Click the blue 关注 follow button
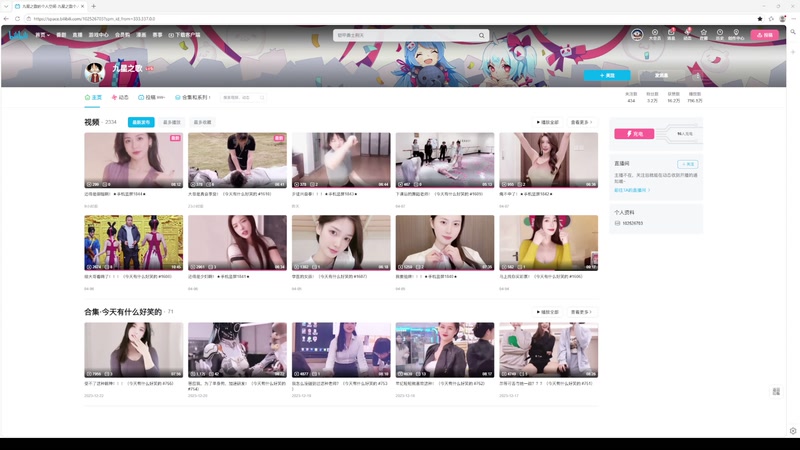Image resolution: width=800 pixels, height=450 pixels. 607,75
